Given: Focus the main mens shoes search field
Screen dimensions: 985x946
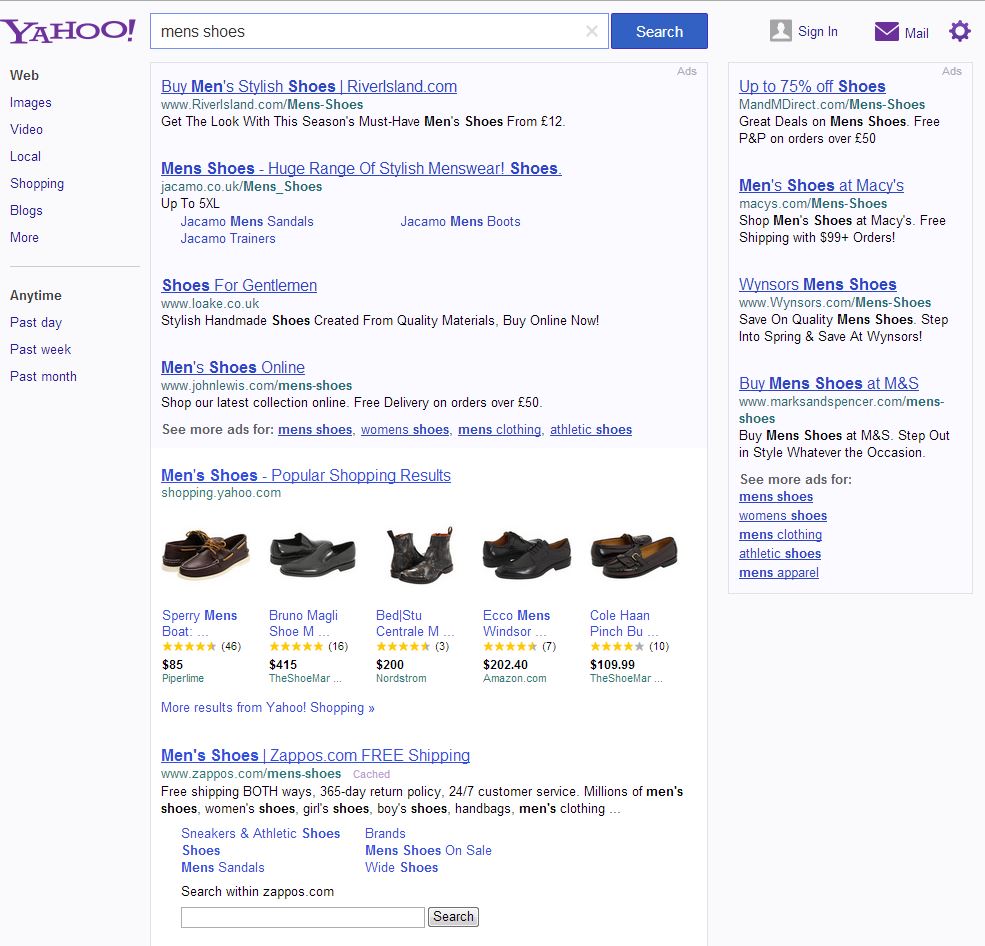Looking at the screenshot, I should [365, 31].
